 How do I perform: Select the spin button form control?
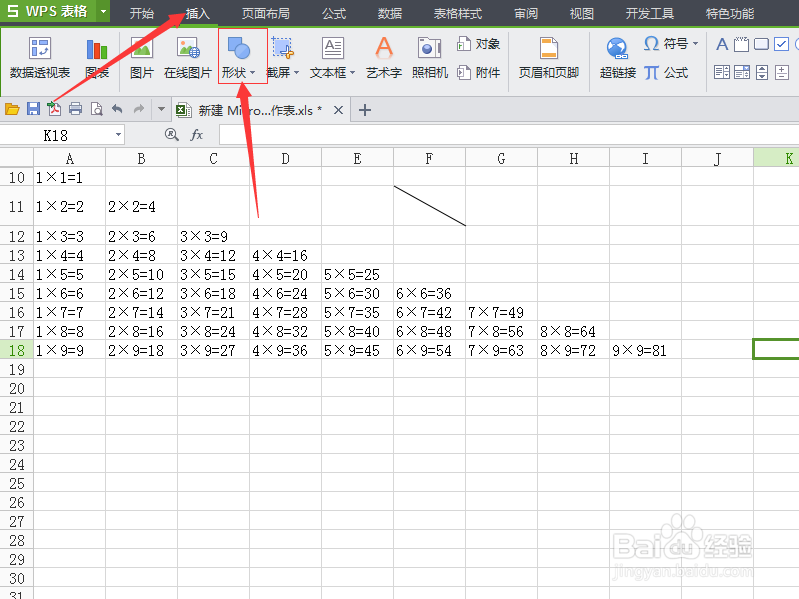coord(782,72)
